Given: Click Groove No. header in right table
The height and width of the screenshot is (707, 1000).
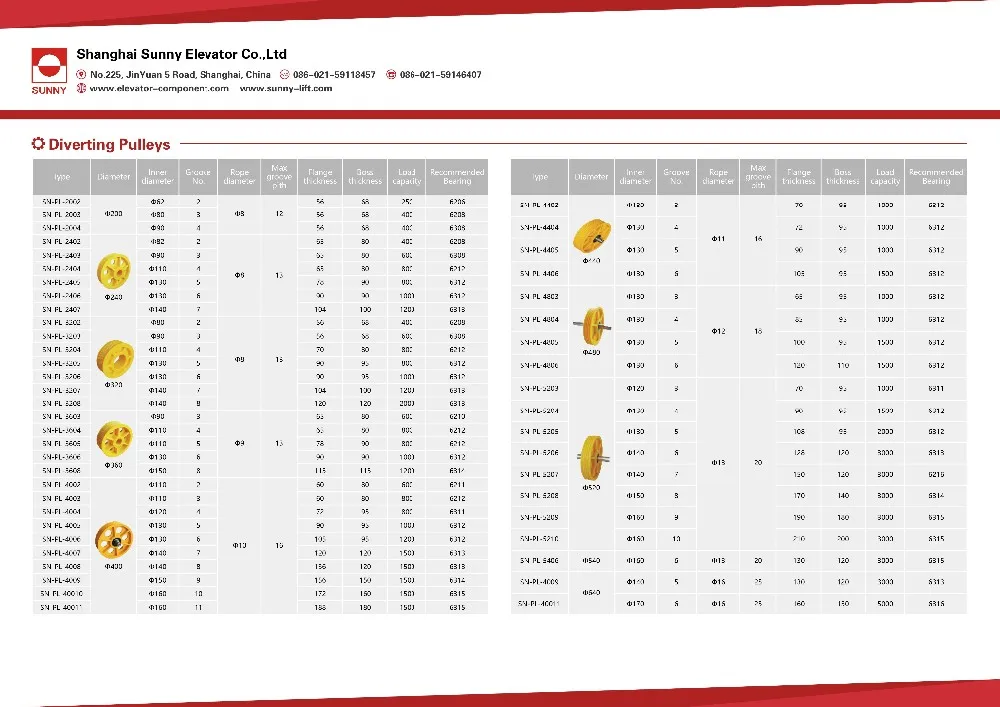Looking at the screenshot, I should click(x=677, y=177).
